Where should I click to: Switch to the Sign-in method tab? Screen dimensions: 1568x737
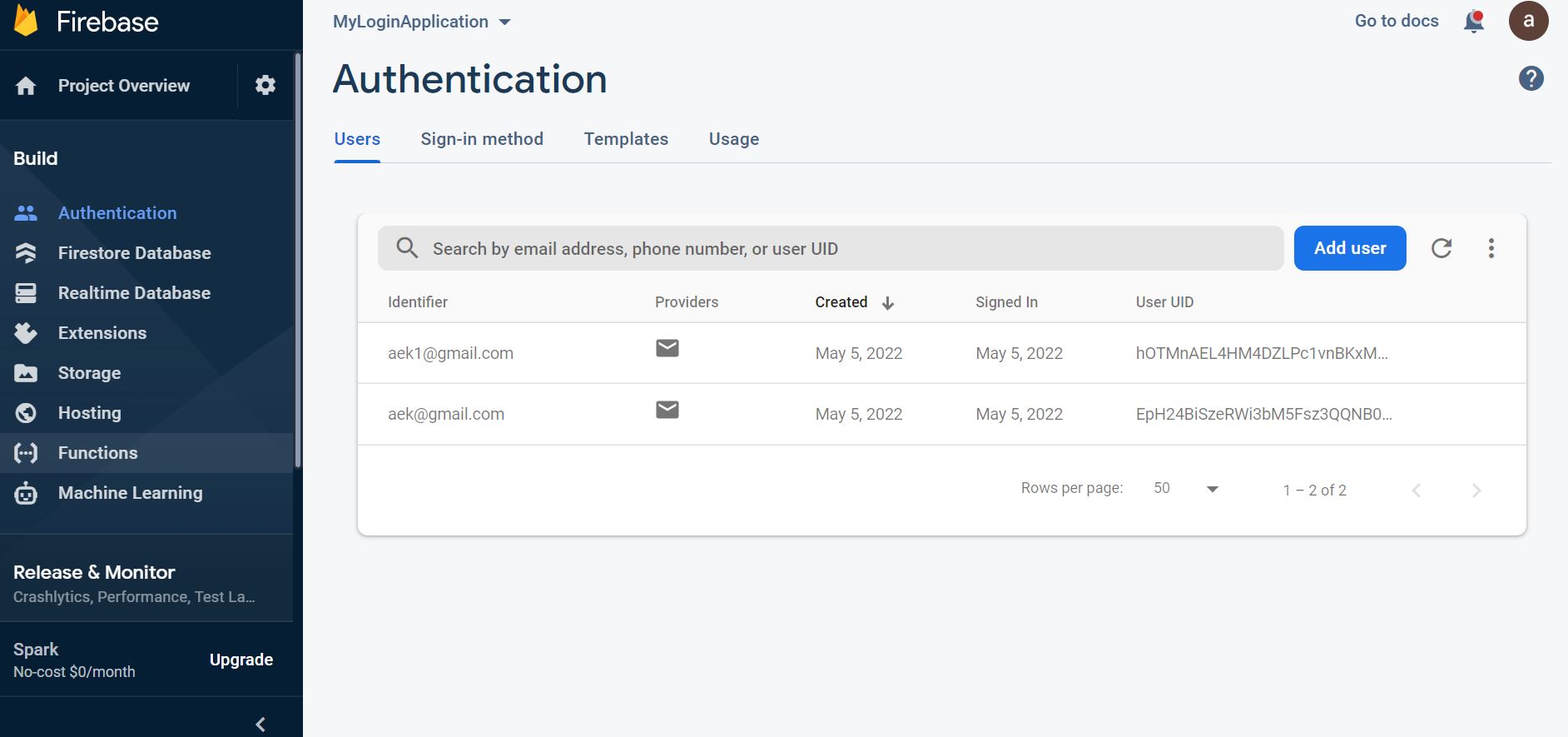(482, 139)
